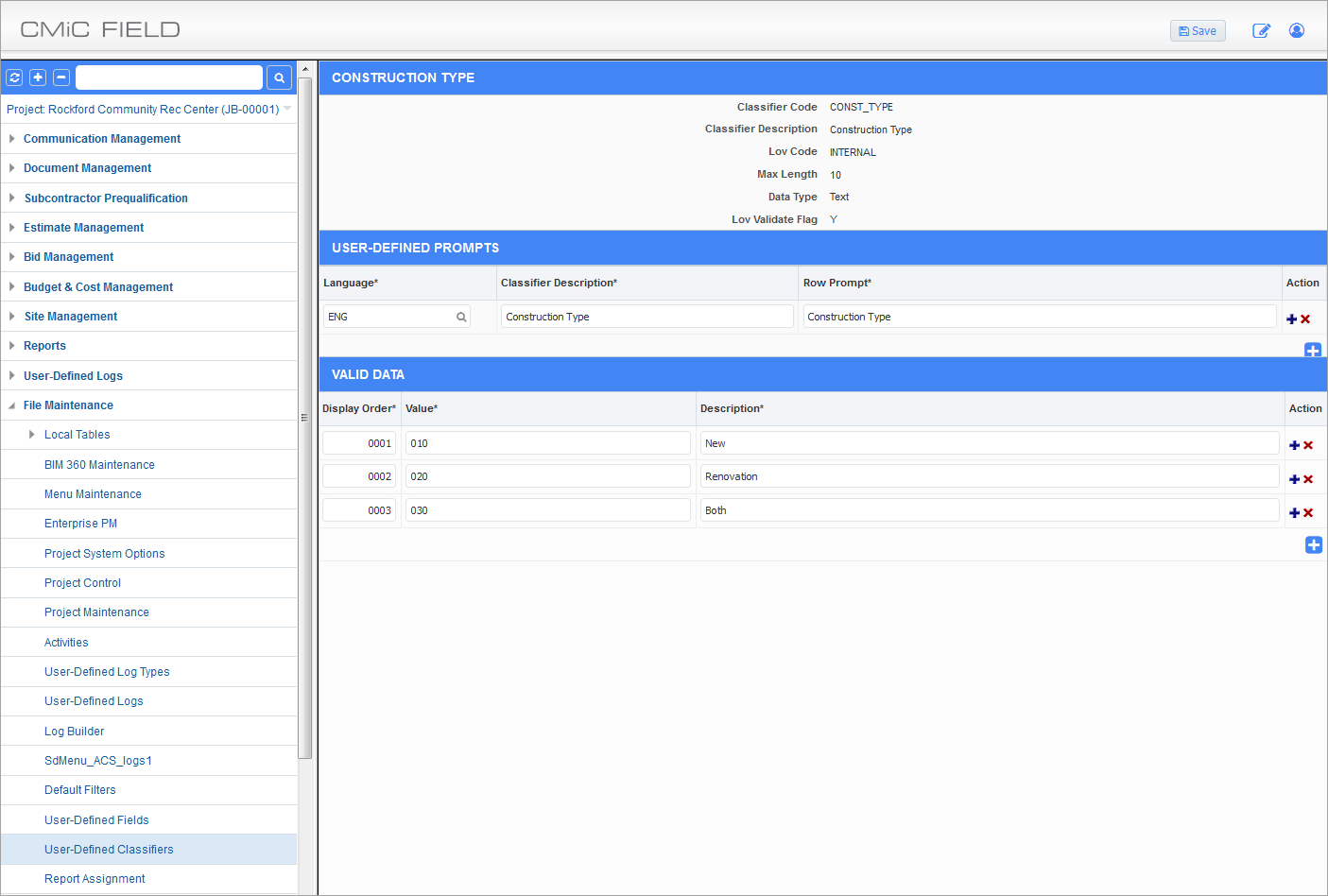Click the collapse all tree nodes icon

click(61, 78)
